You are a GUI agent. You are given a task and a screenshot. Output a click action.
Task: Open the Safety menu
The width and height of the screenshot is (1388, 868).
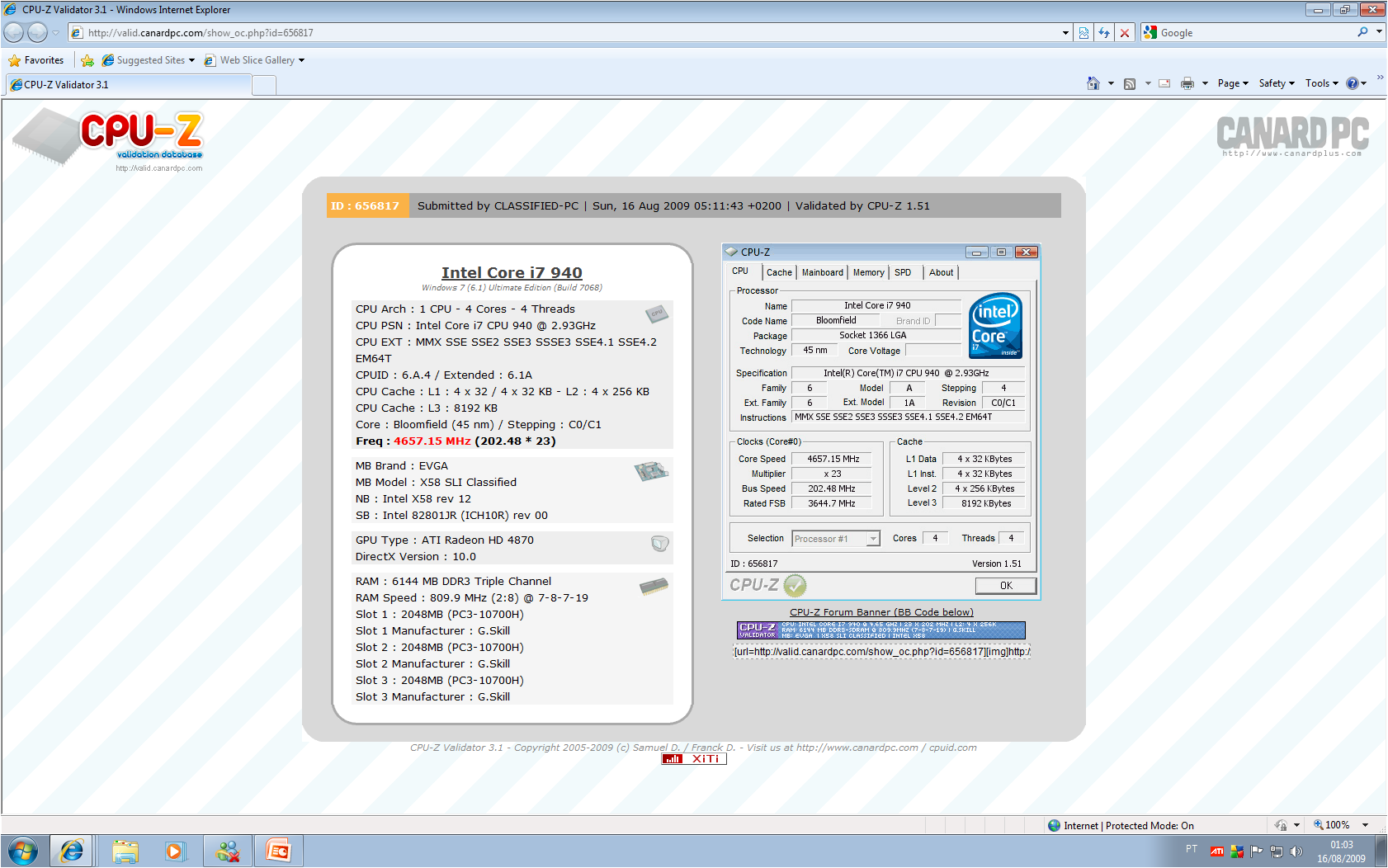pos(1277,83)
